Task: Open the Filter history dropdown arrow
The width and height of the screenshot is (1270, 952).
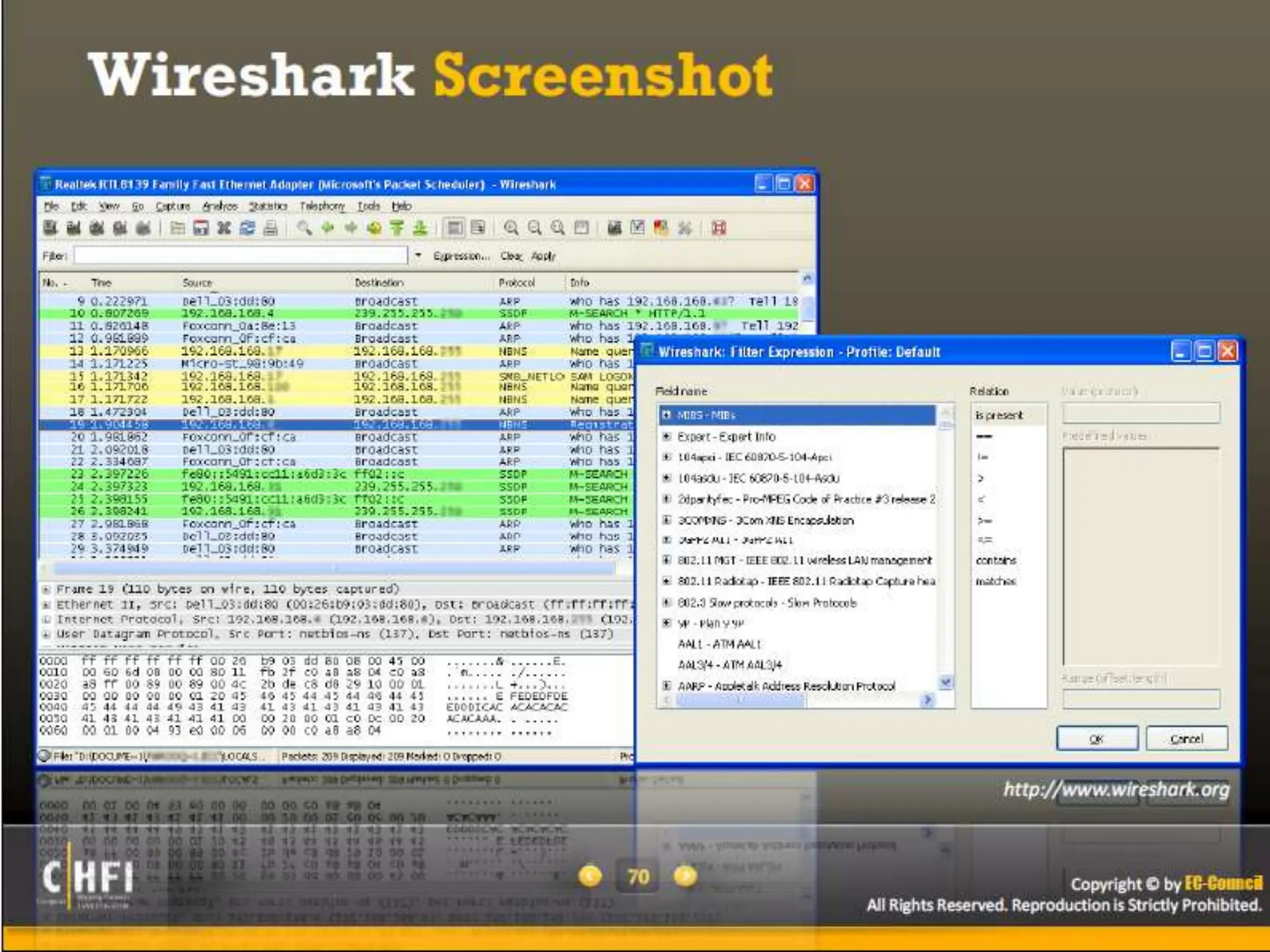Action: click(418, 255)
